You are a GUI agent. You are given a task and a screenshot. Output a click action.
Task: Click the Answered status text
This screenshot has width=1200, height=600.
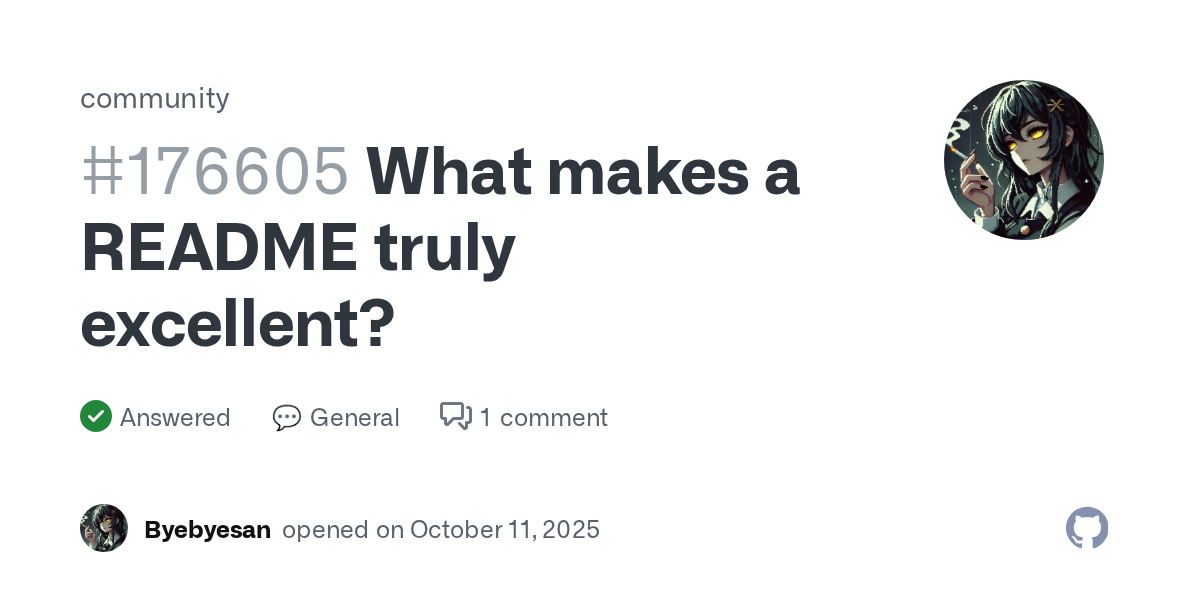click(175, 417)
